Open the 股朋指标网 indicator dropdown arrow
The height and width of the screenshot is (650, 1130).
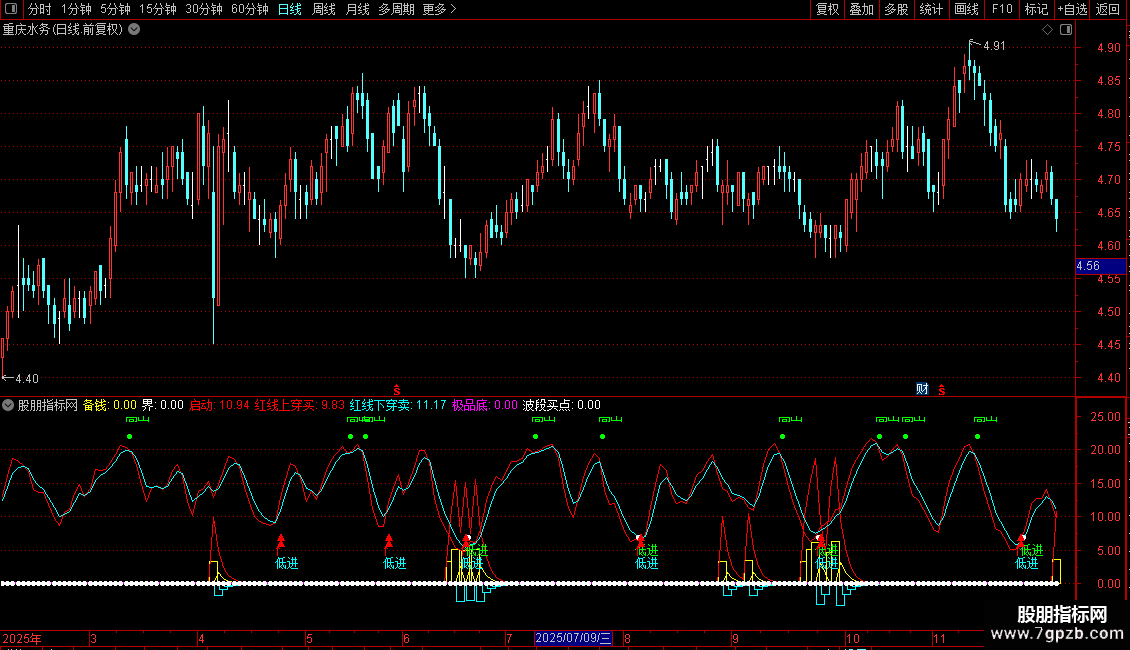[8, 406]
